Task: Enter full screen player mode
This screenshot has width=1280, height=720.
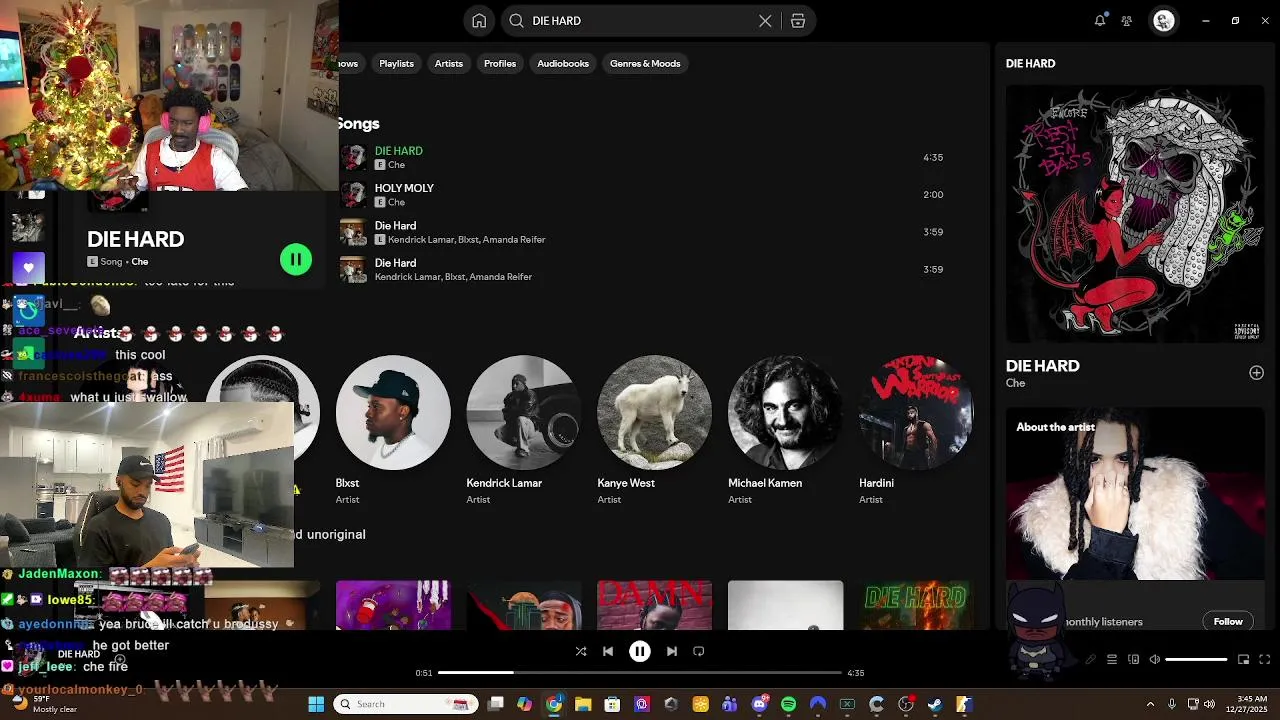Action: click(1264, 660)
